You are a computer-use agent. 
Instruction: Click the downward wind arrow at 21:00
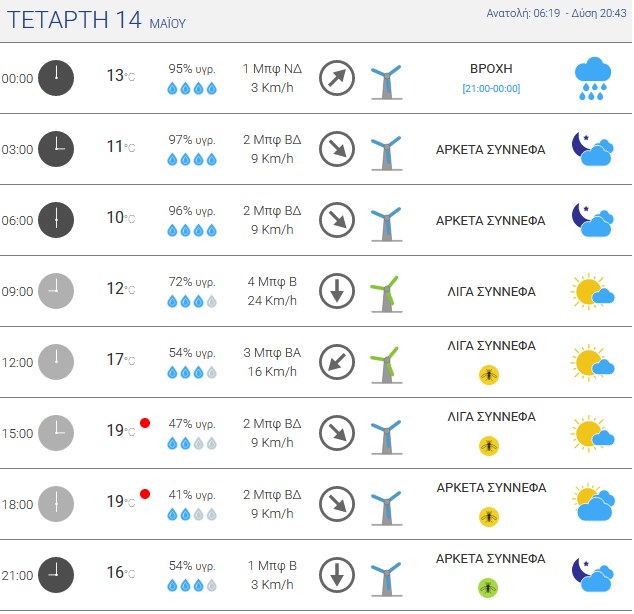(x=337, y=575)
